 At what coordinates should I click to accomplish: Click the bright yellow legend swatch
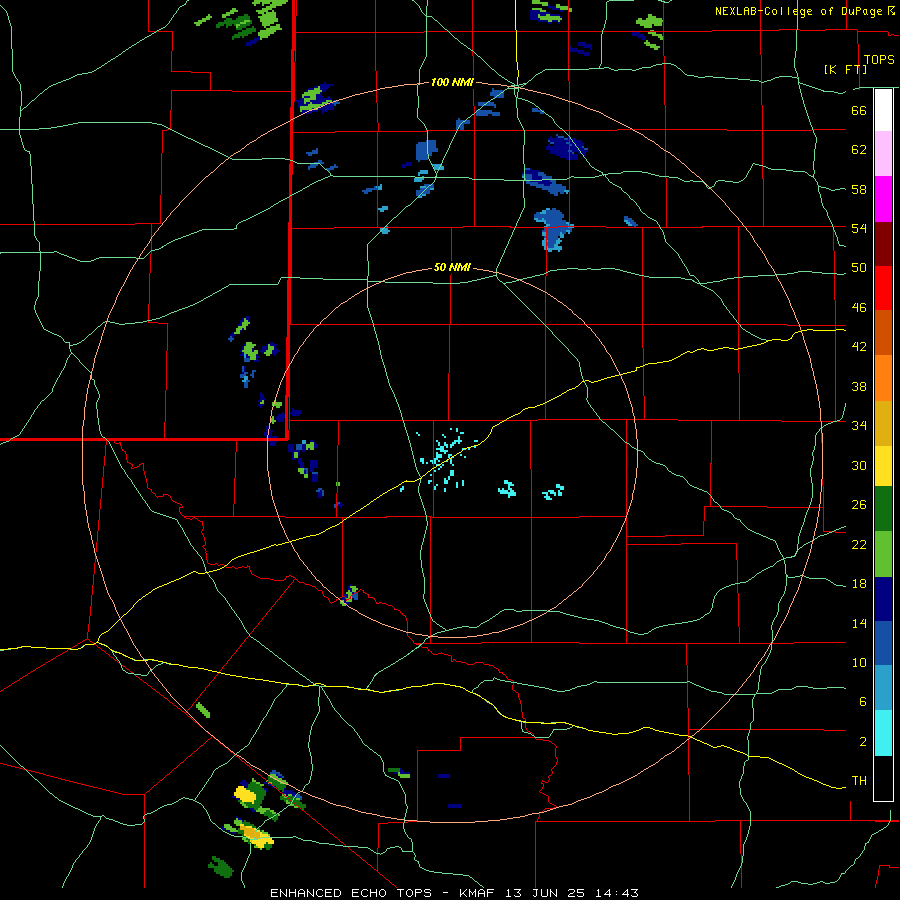[883, 466]
